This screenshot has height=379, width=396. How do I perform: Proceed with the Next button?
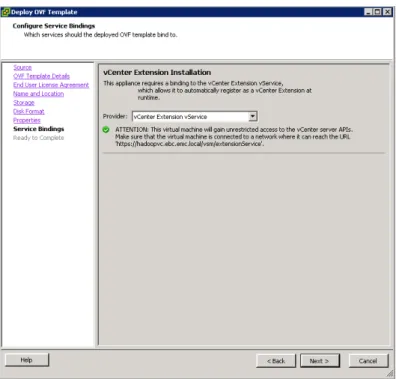pyautogui.click(x=320, y=361)
